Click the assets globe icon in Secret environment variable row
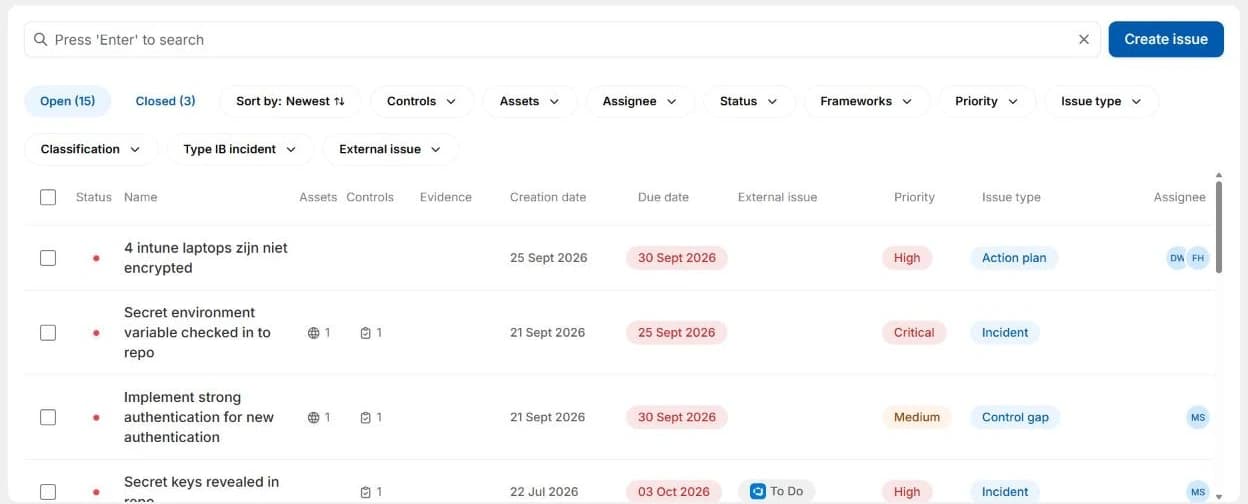The width and height of the screenshot is (1248, 504). pos(313,333)
